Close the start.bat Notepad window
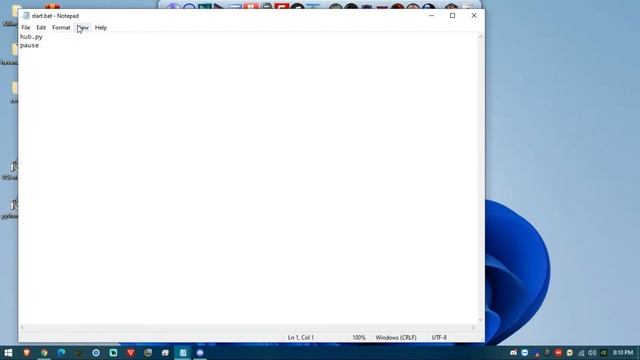 (x=474, y=16)
